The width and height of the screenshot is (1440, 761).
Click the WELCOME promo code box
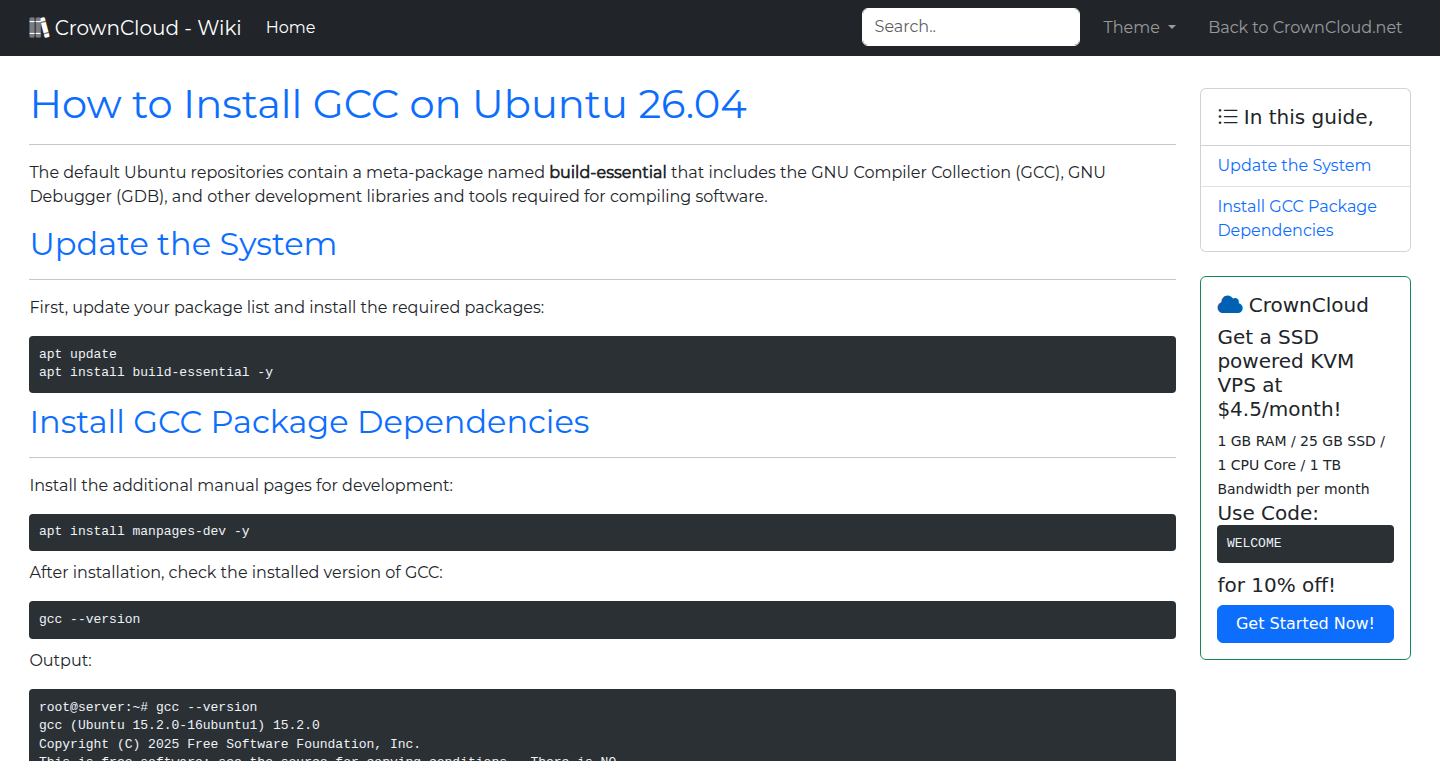1305,544
